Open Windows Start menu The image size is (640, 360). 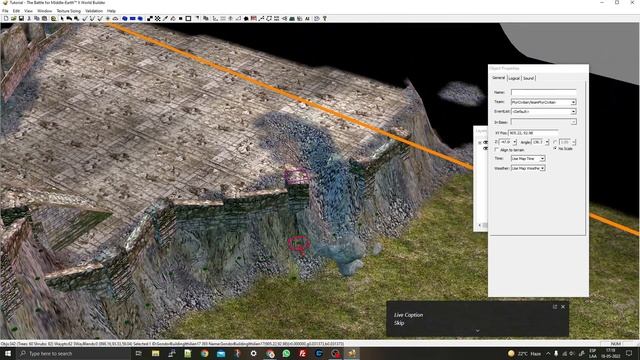[x=8, y=353]
